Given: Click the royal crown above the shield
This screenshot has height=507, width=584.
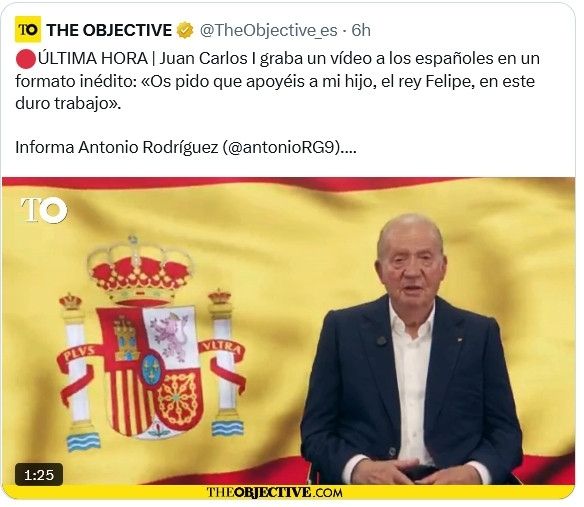Looking at the screenshot, I should pyautogui.click(x=140, y=270).
